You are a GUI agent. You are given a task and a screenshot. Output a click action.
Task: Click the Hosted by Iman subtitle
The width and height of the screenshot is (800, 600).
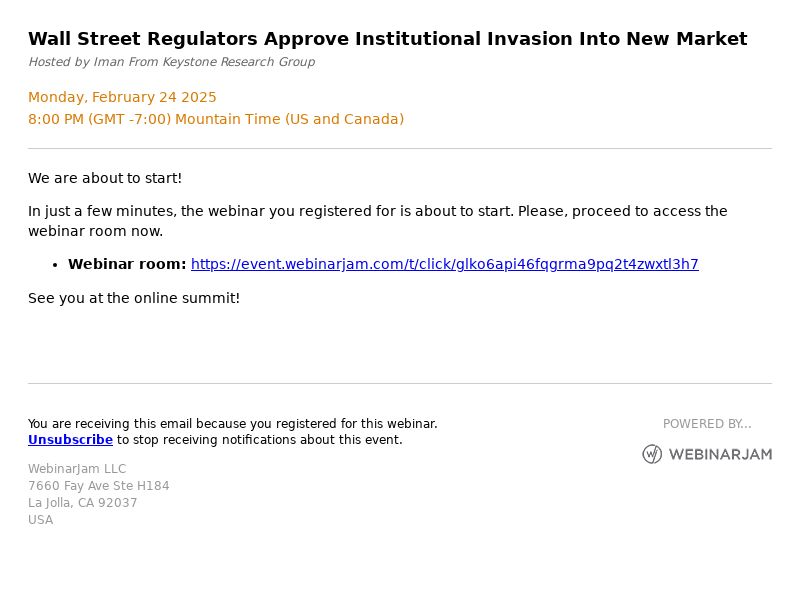pos(171,62)
